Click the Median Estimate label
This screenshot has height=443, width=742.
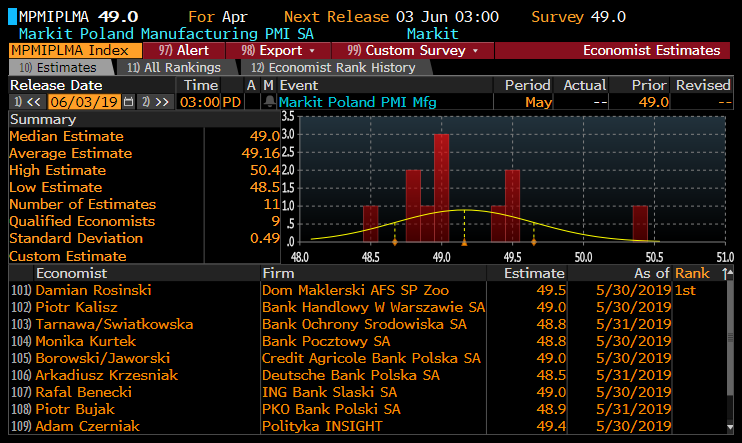tap(66, 136)
